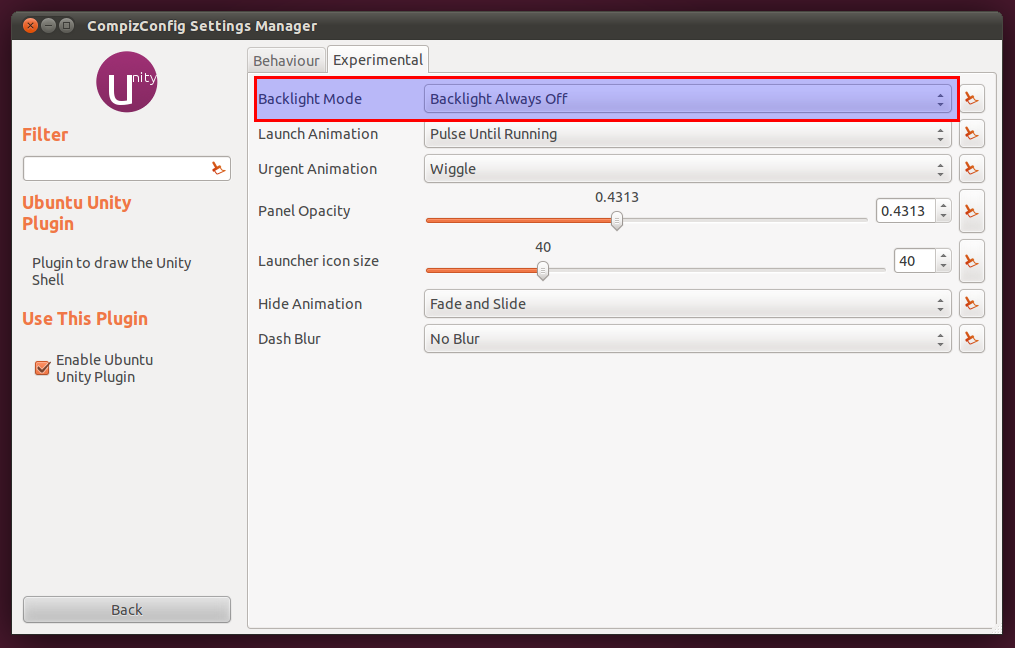Click the Urgent Animation reset broom icon
The width and height of the screenshot is (1015, 648).
click(971, 169)
